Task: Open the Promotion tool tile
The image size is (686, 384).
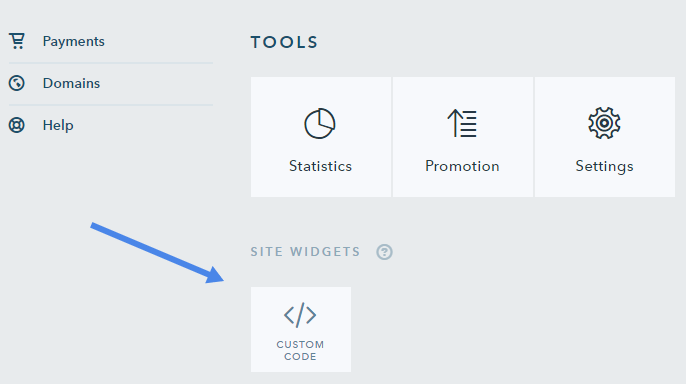Action: point(463,137)
